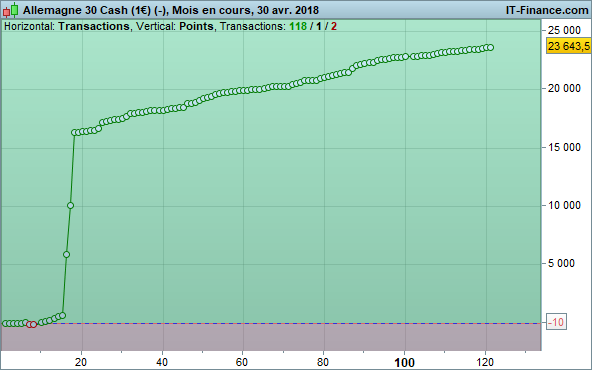Click the final data point of the equity curve
The height and width of the screenshot is (370, 592).
coord(490,47)
